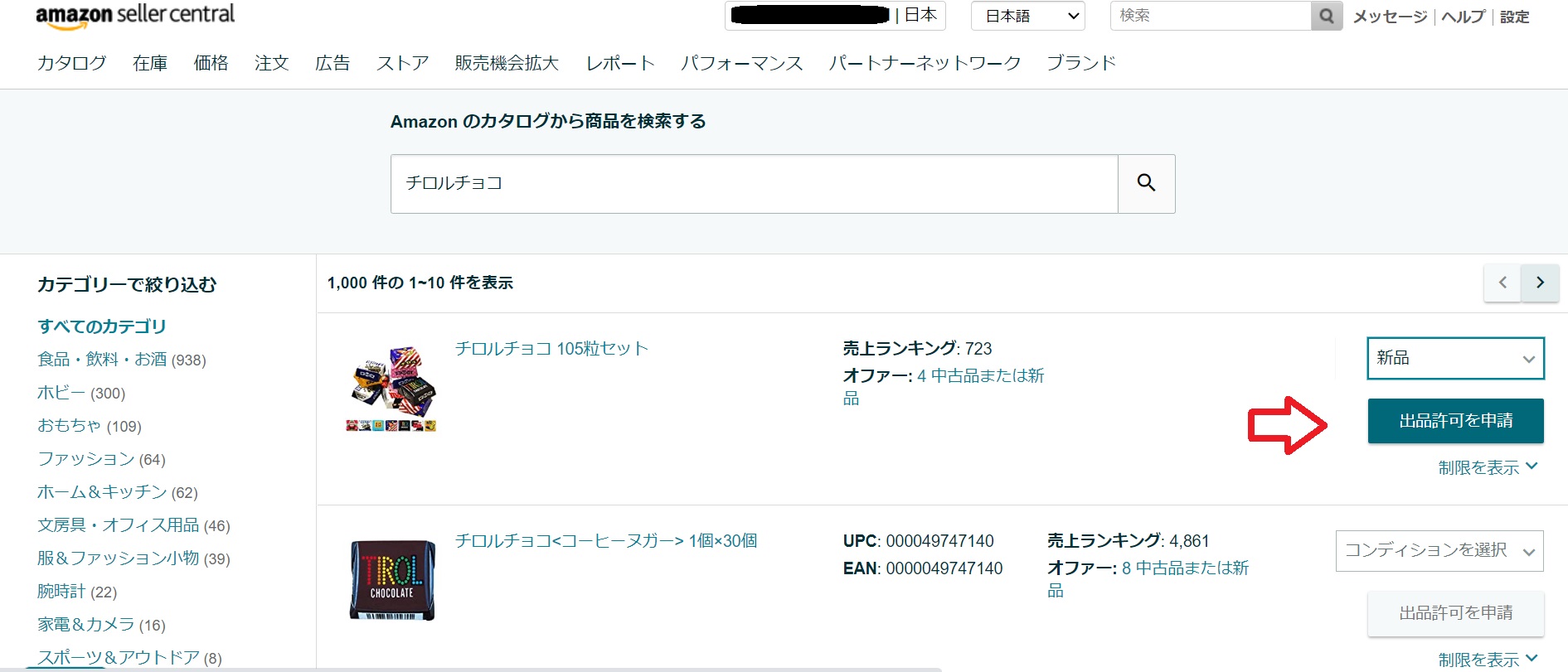
Task: Open the 価格 menu
Action: (211, 63)
